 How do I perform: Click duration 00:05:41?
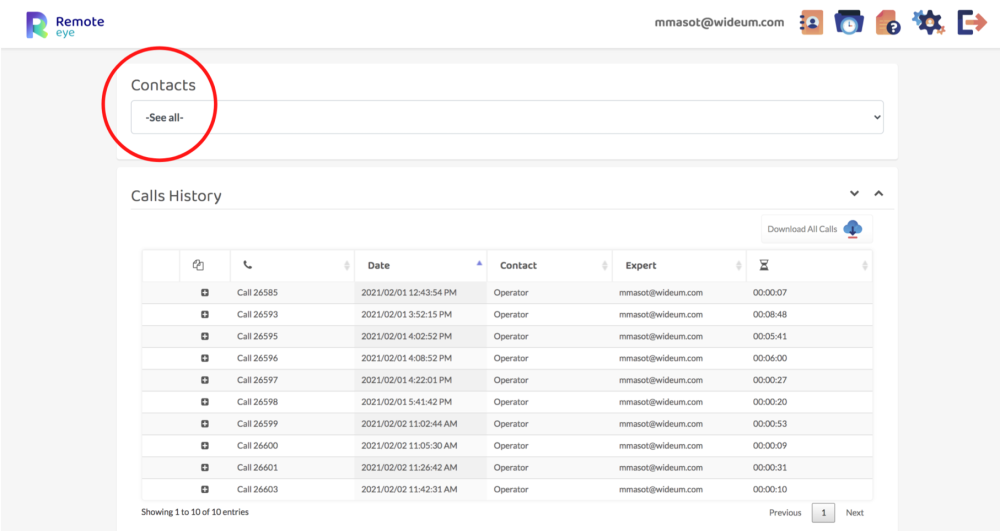point(770,336)
